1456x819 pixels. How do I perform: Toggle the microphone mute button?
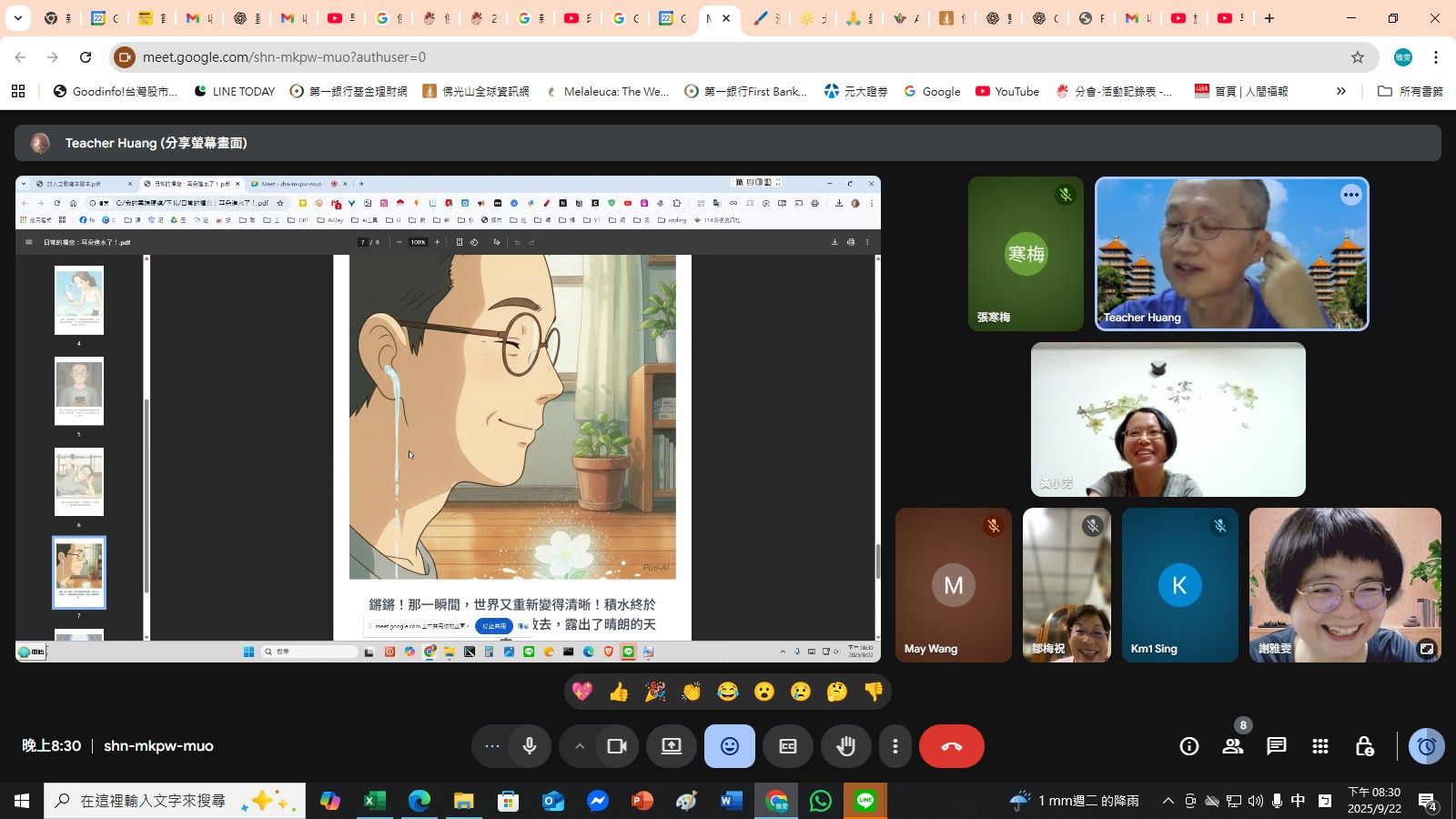[x=530, y=746]
